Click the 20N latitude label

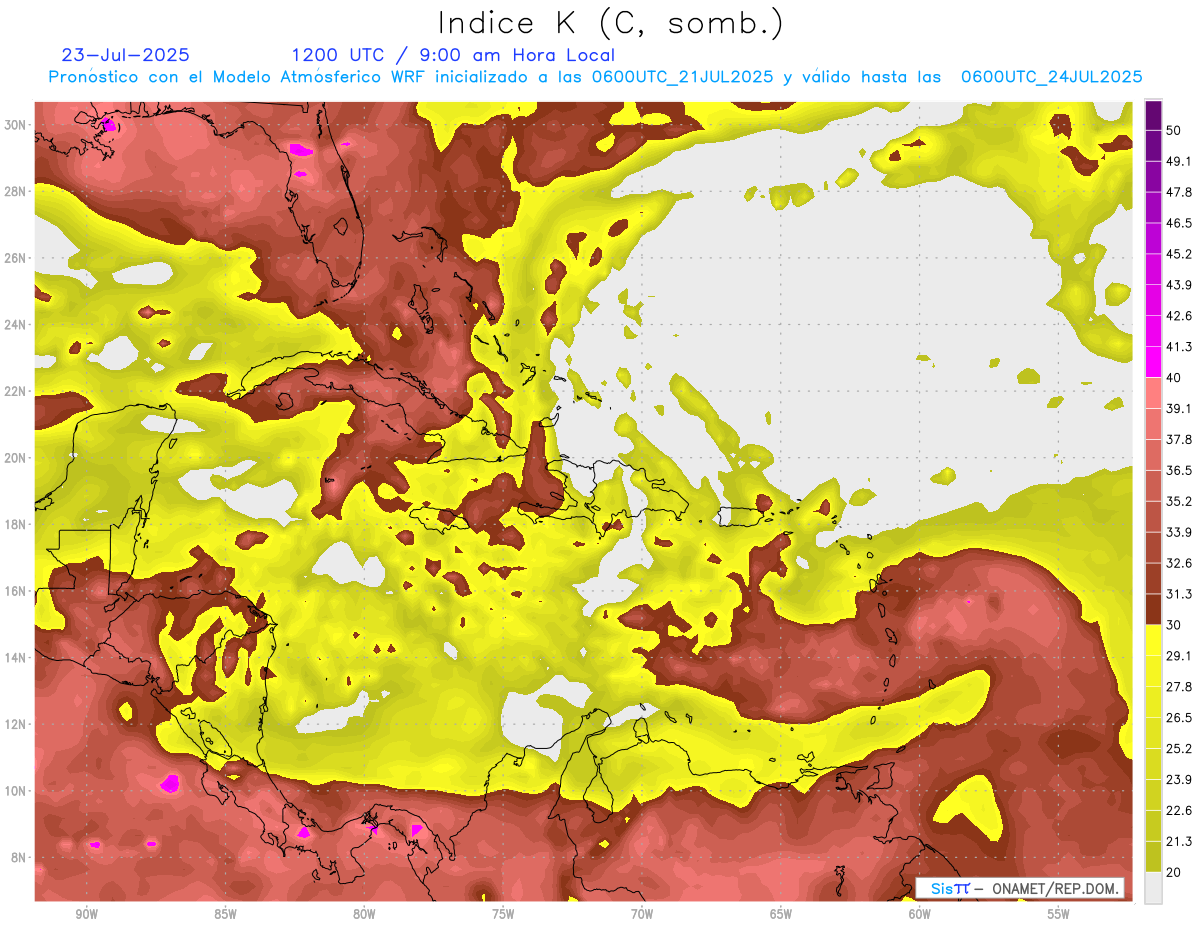pyautogui.click(x=14, y=458)
